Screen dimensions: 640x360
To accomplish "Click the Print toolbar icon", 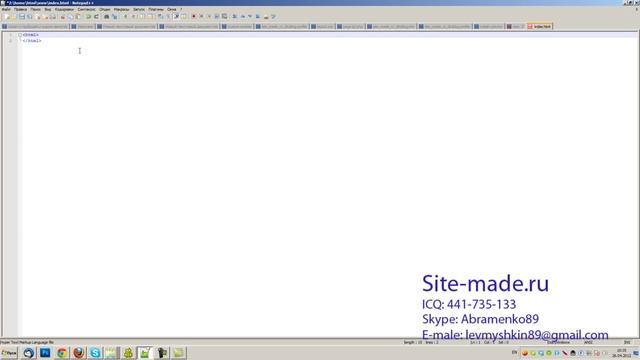I will coord(53,16).
